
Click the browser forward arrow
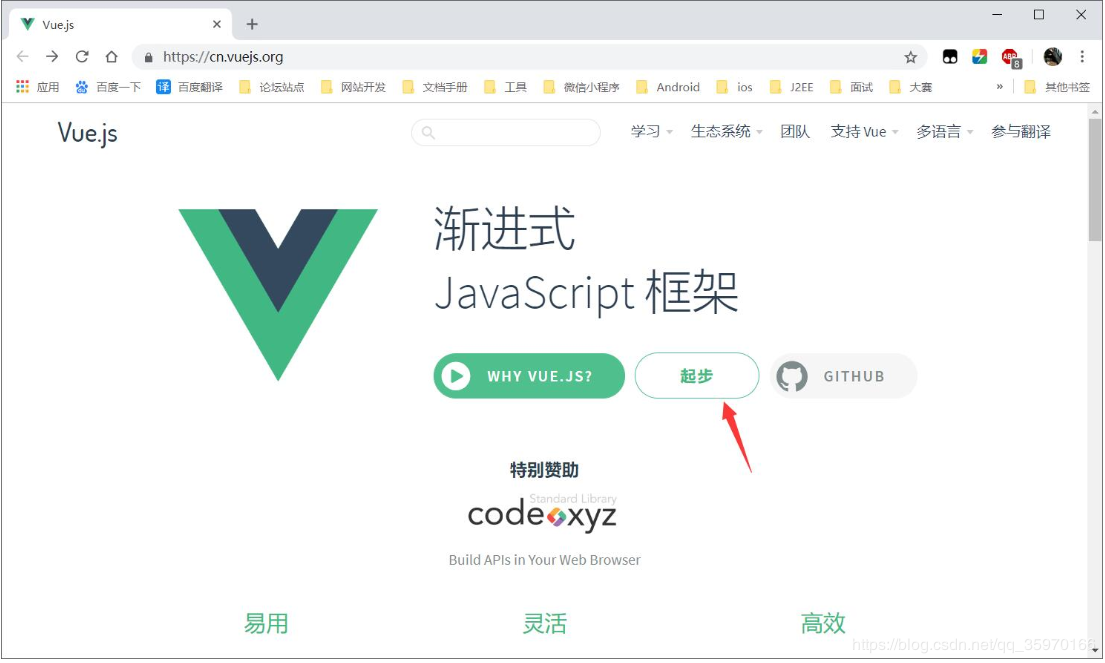pos(52,56)
